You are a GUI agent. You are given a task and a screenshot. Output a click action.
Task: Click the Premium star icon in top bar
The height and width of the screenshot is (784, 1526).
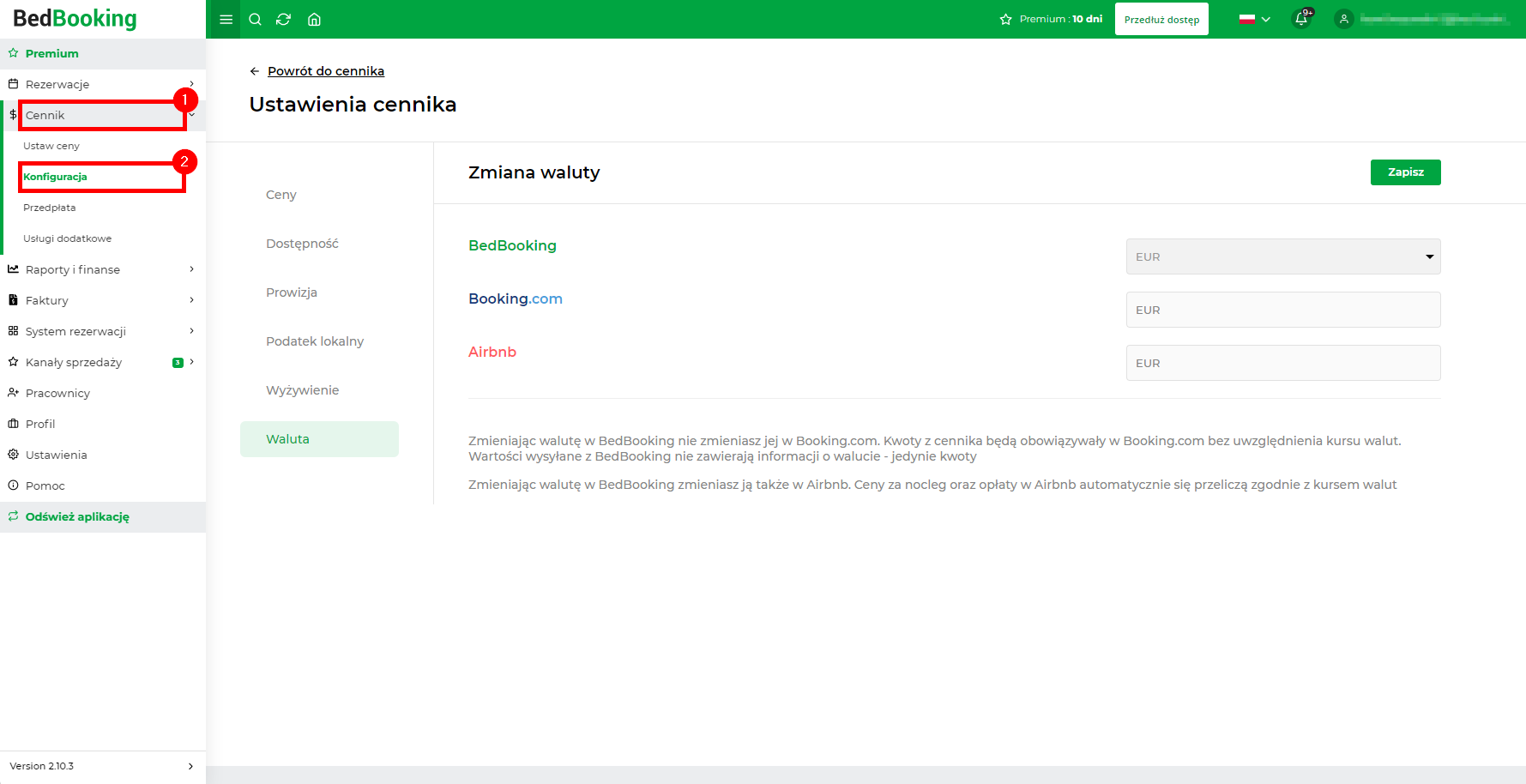click(1006, 20)
